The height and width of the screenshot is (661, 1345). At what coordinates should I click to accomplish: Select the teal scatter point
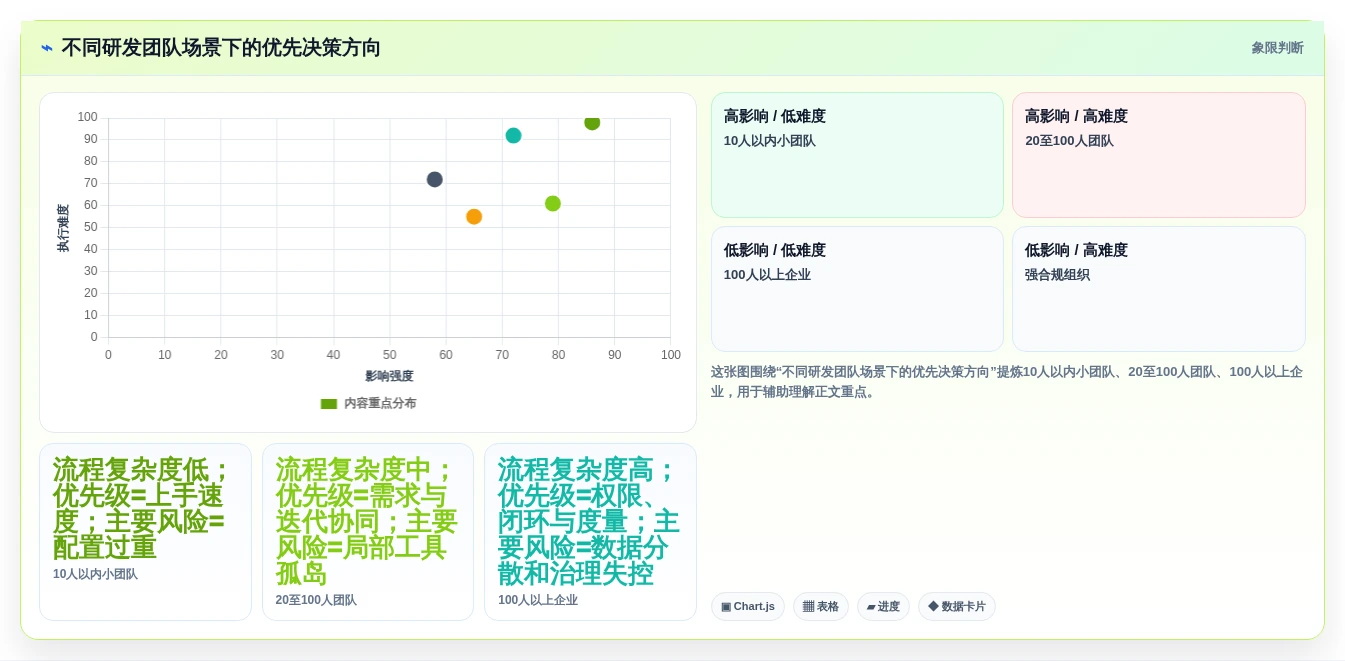[x=513, y=136]
